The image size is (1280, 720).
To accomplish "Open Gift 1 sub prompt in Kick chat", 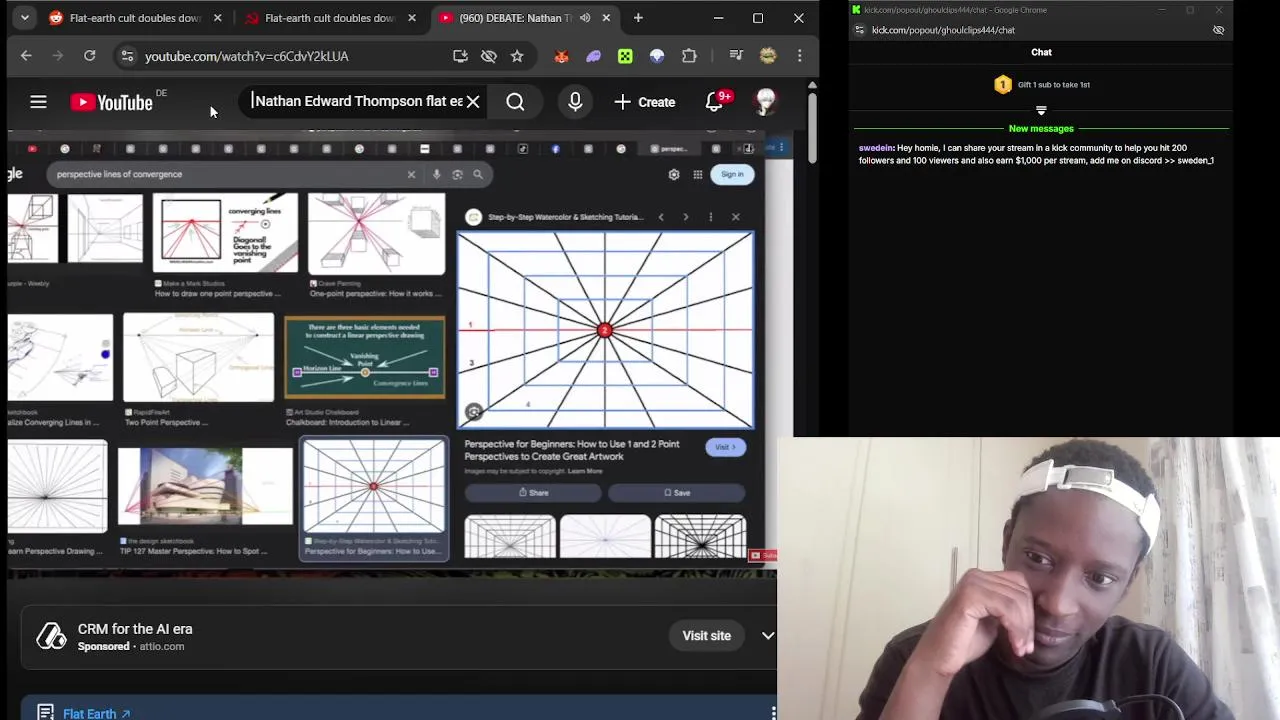I will 1041,85.
